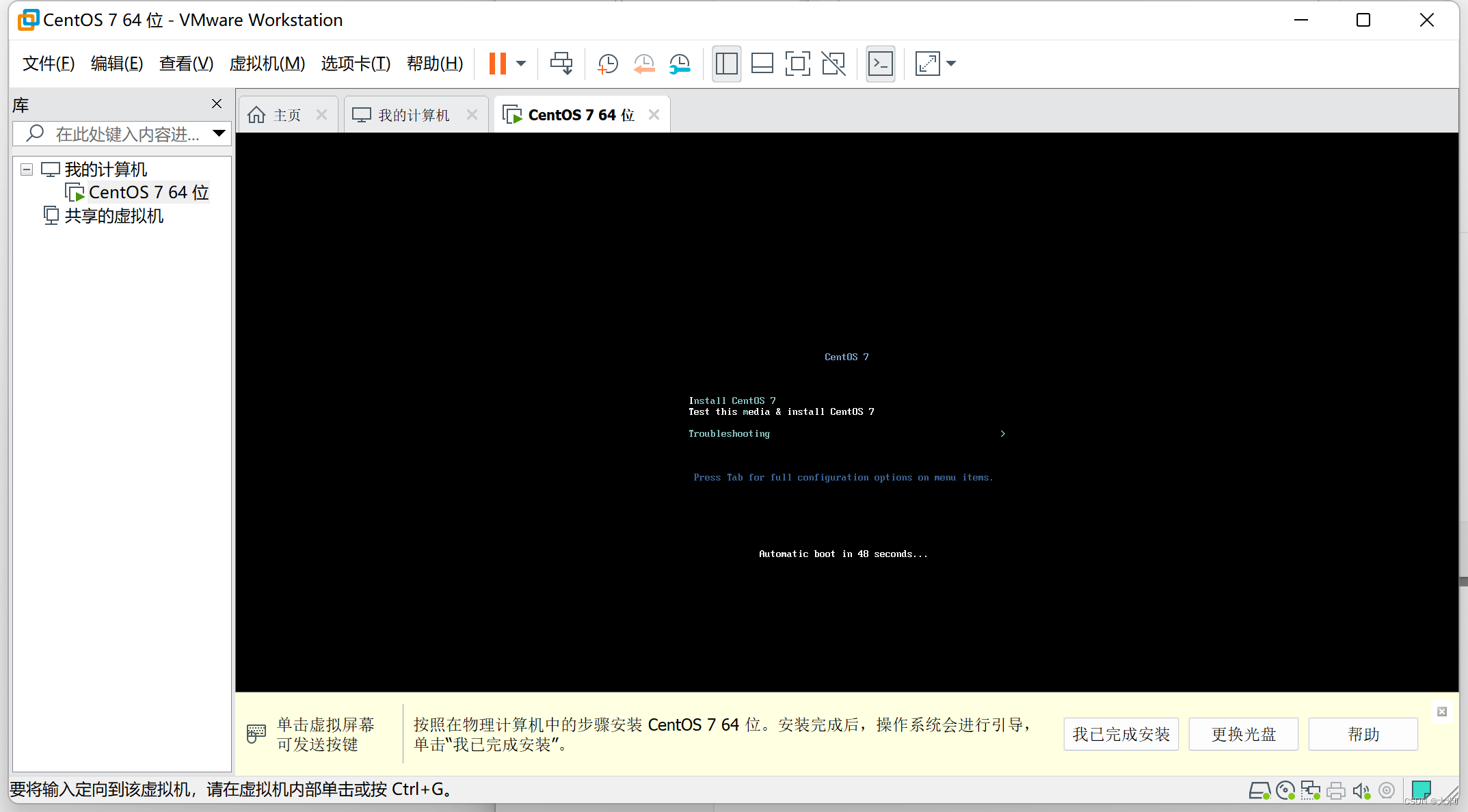Click the magnifier icon in library search
This screenshot has width=1468, height=812.
(35, 133)
